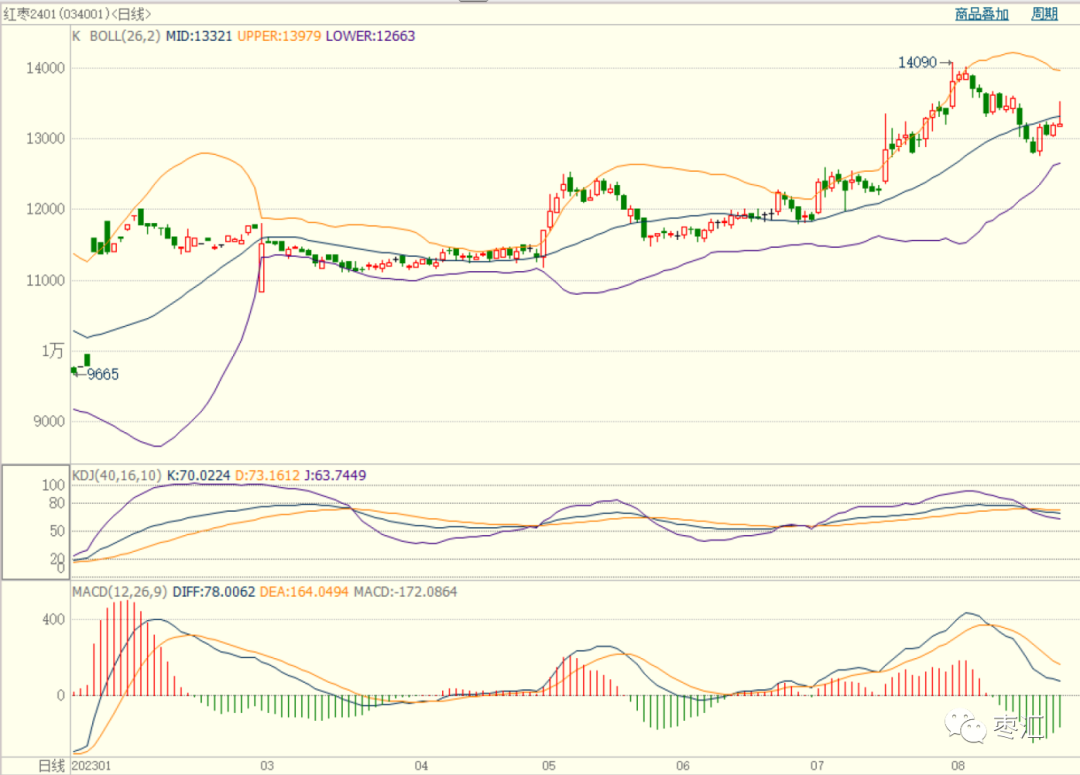Click the 08 month axis label
Image resolution: width=1080 pixels, height=775 pixels.
[x=958, y=765]
